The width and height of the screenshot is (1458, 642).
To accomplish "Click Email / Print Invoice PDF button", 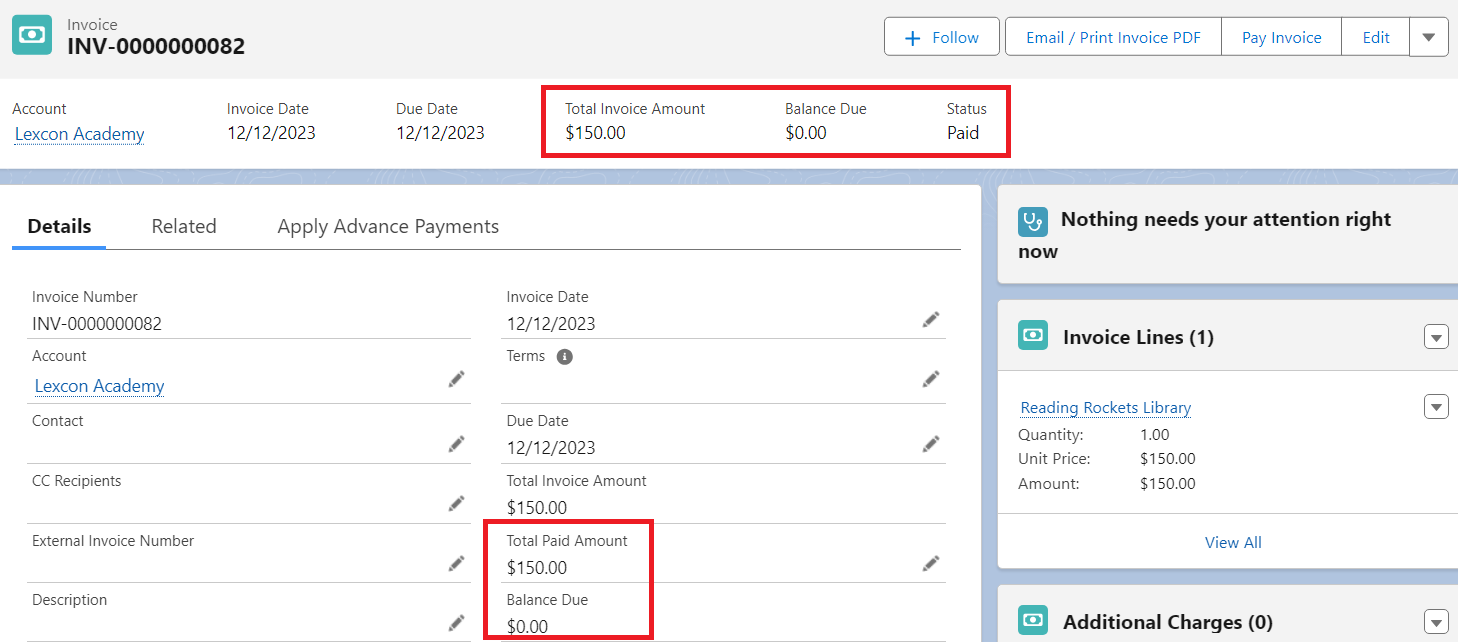I will 1112,38.
